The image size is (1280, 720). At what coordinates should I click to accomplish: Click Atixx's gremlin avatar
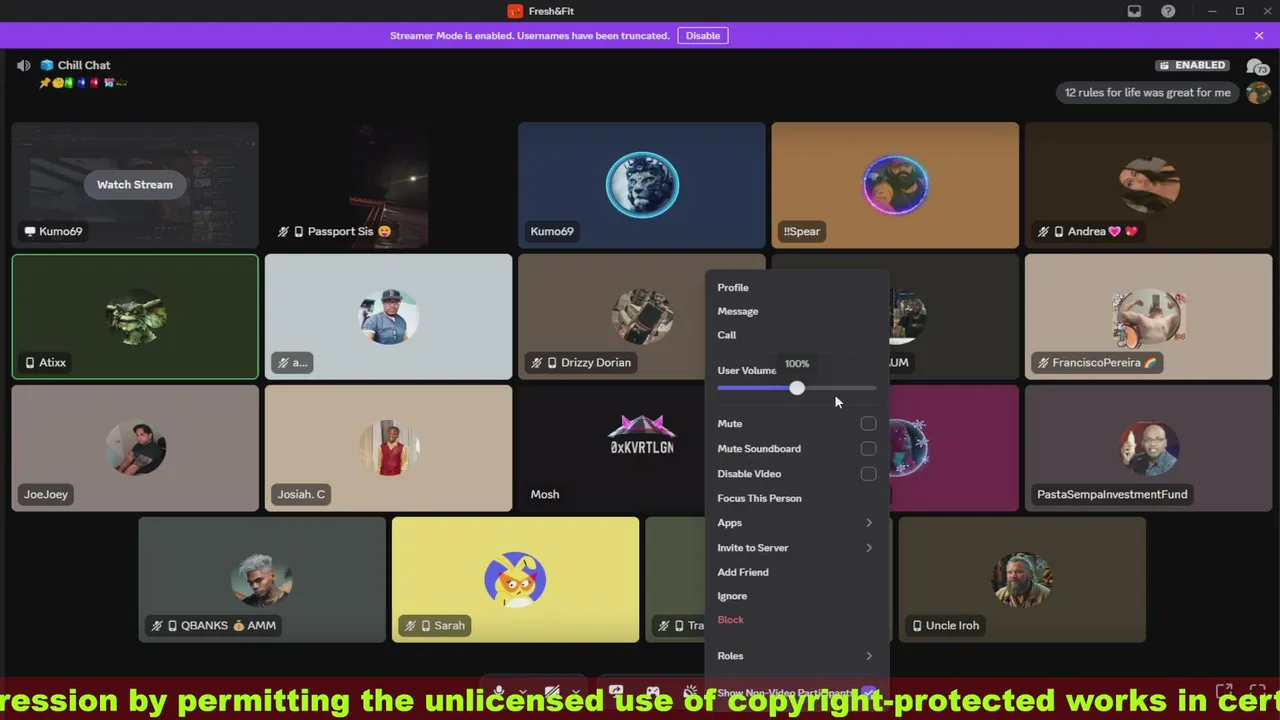(135, 316)
